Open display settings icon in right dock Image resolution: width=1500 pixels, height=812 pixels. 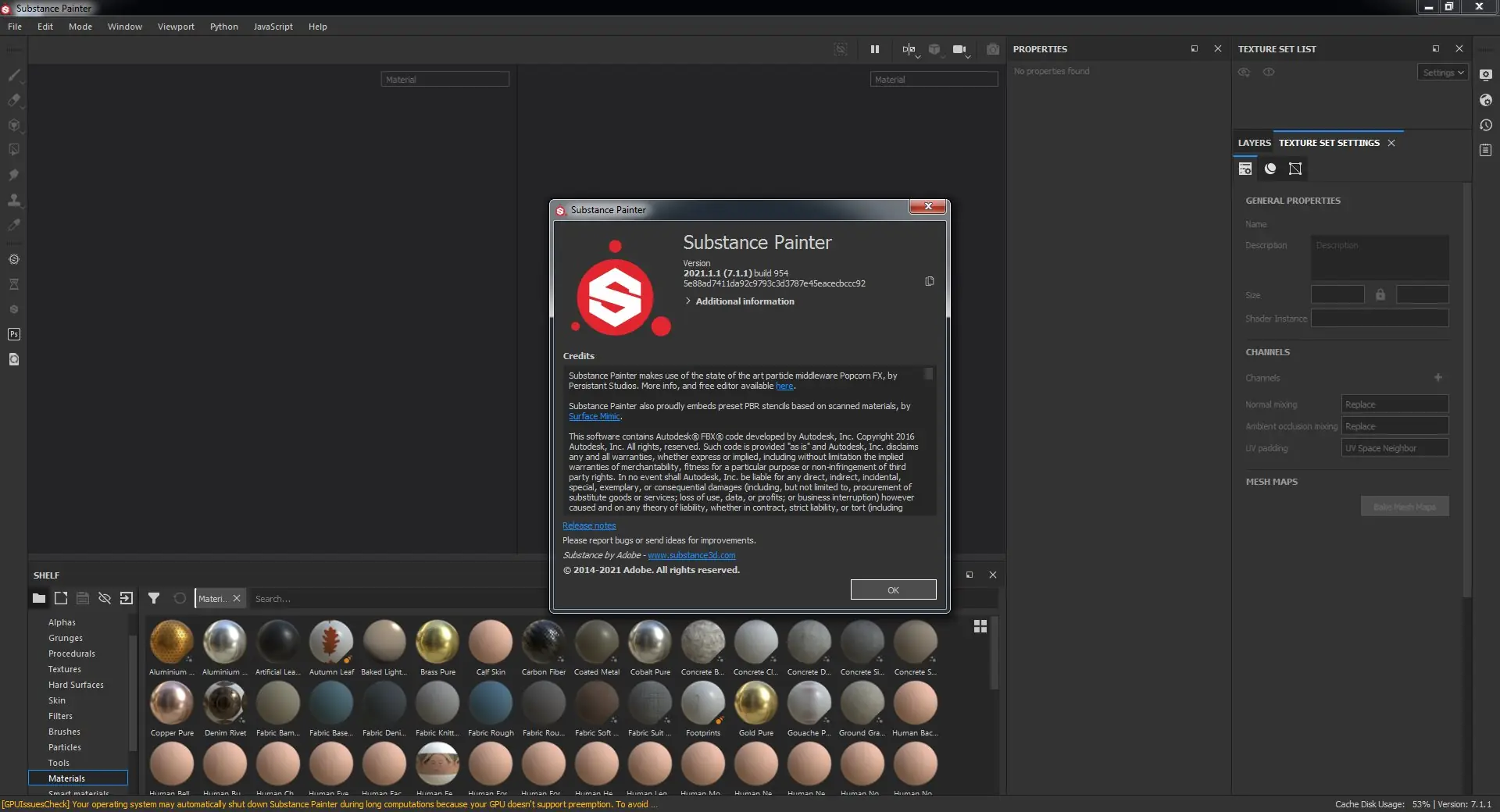tap(1486, 75)
